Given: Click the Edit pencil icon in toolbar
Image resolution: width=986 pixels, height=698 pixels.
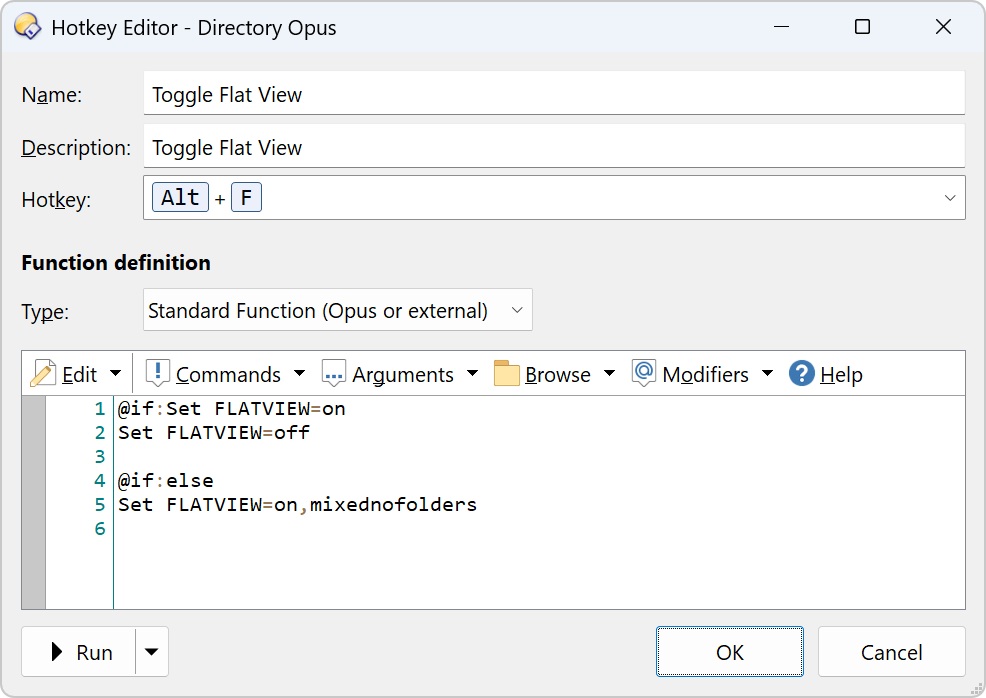Looking at the screenshot, I should [x=43, y=374].
